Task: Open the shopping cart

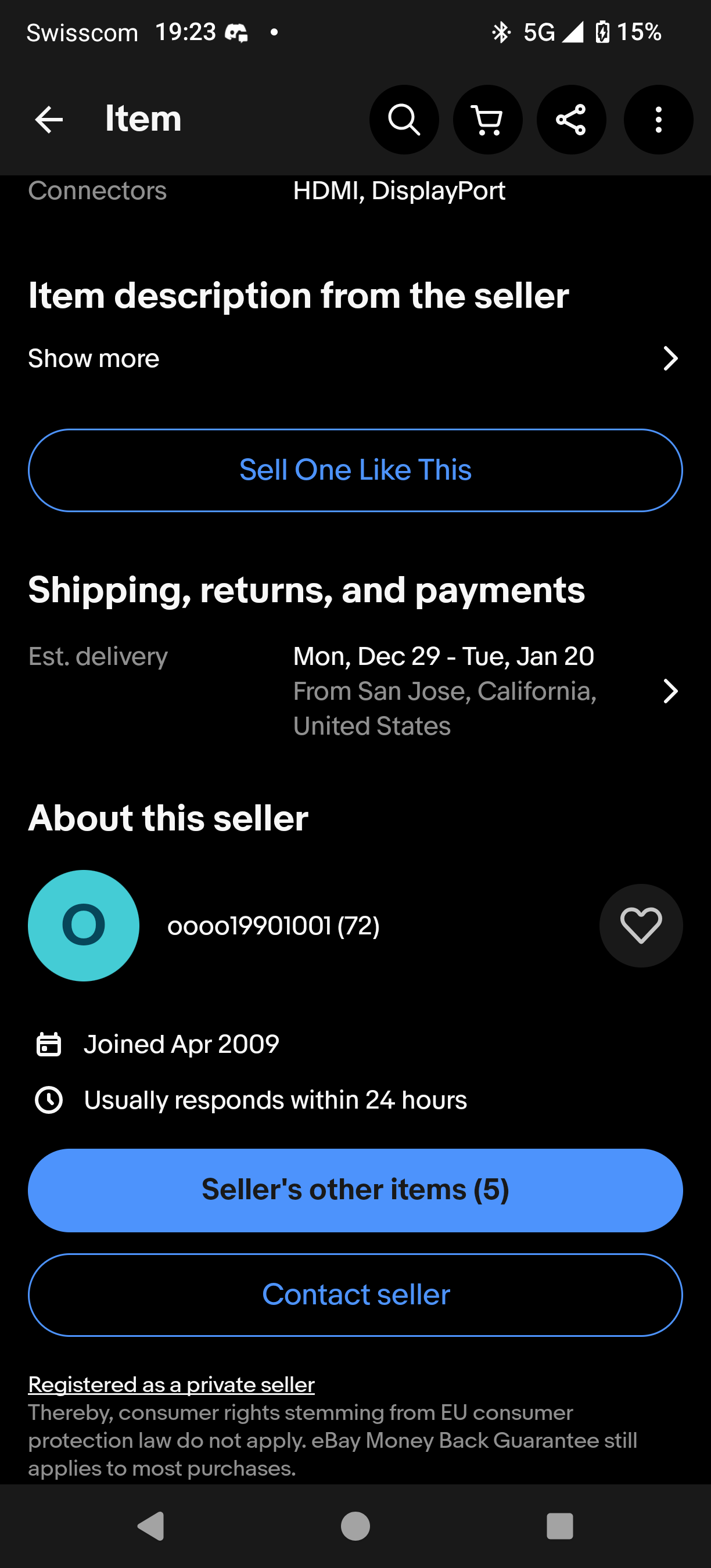Action: click(487, 119)
